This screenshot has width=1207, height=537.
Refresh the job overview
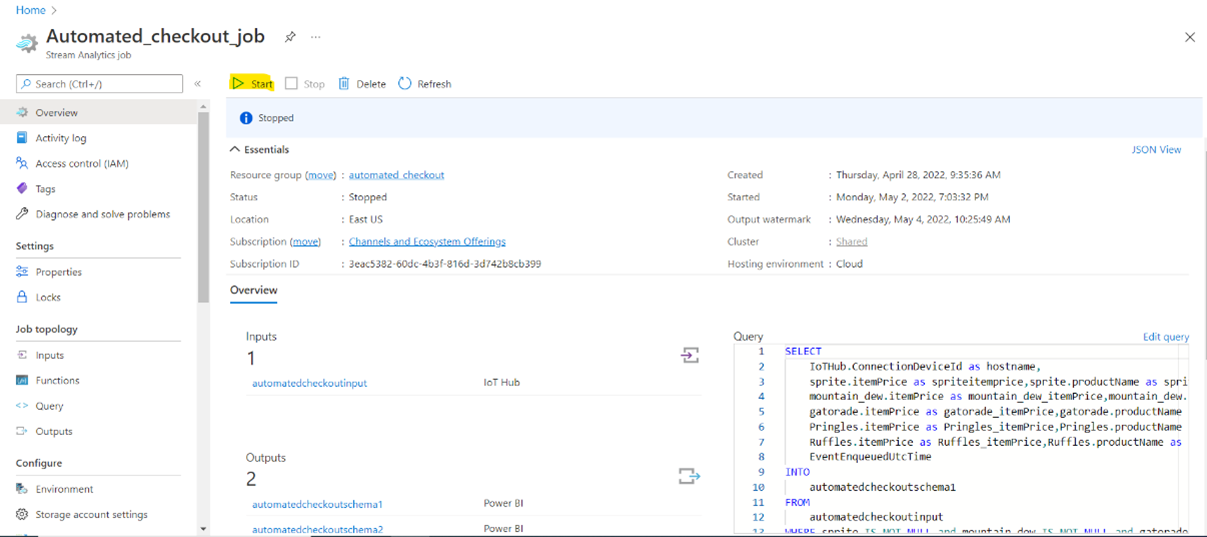click(x=425, y=84)
